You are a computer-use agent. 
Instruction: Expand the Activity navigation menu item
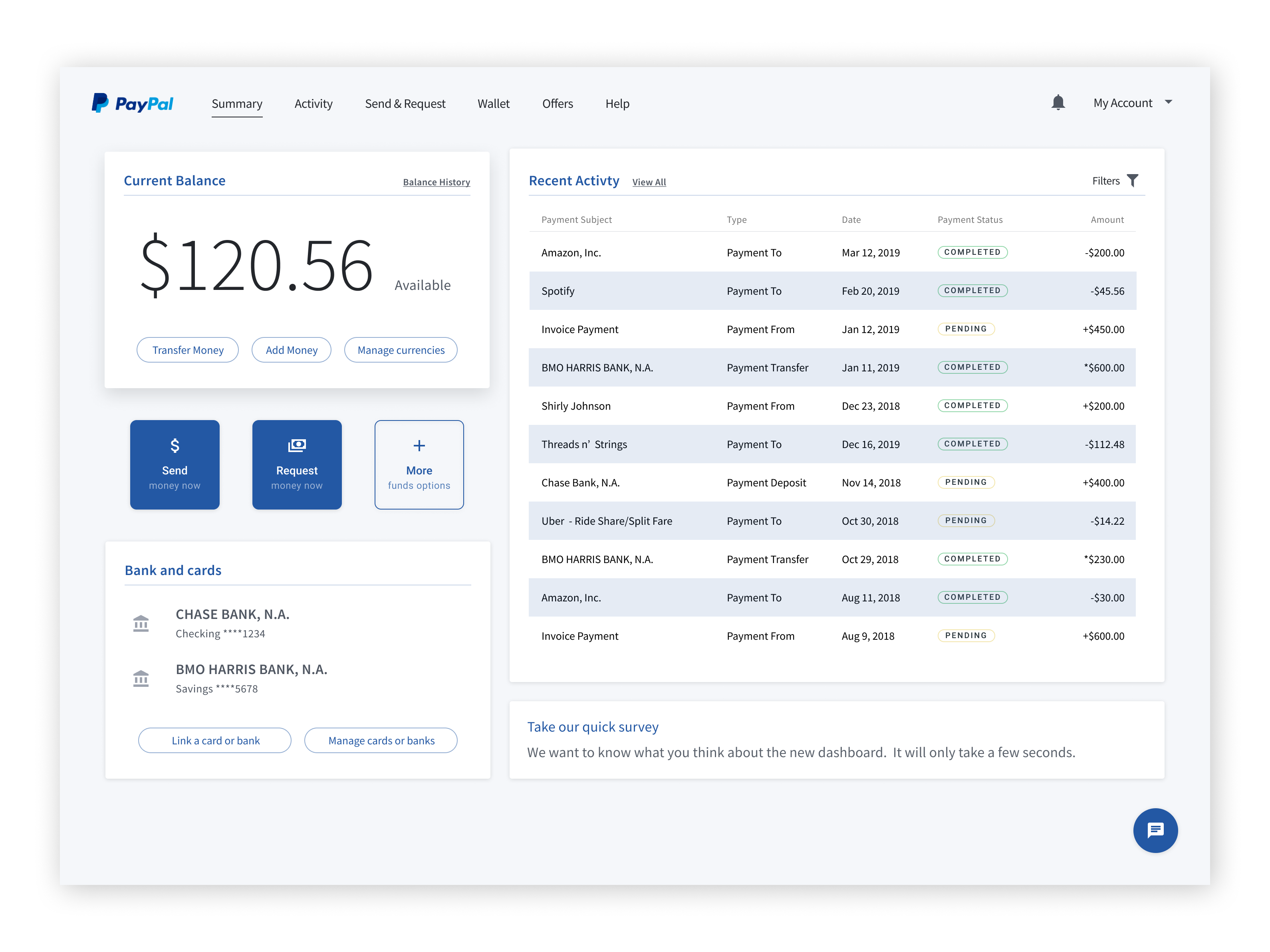click(312, 103)
